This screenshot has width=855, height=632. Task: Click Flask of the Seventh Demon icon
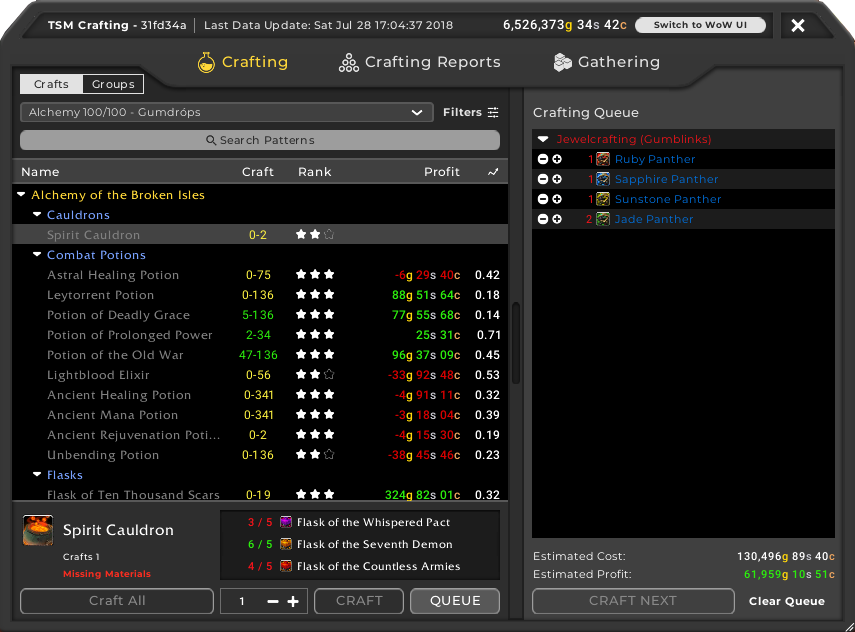[x=286, y=544]
